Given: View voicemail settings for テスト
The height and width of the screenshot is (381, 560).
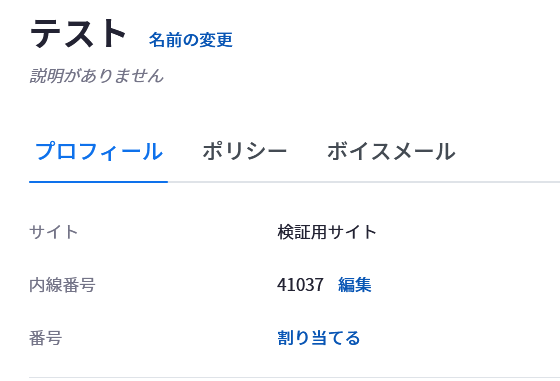Looking at the screenshot, I should 391,151.
